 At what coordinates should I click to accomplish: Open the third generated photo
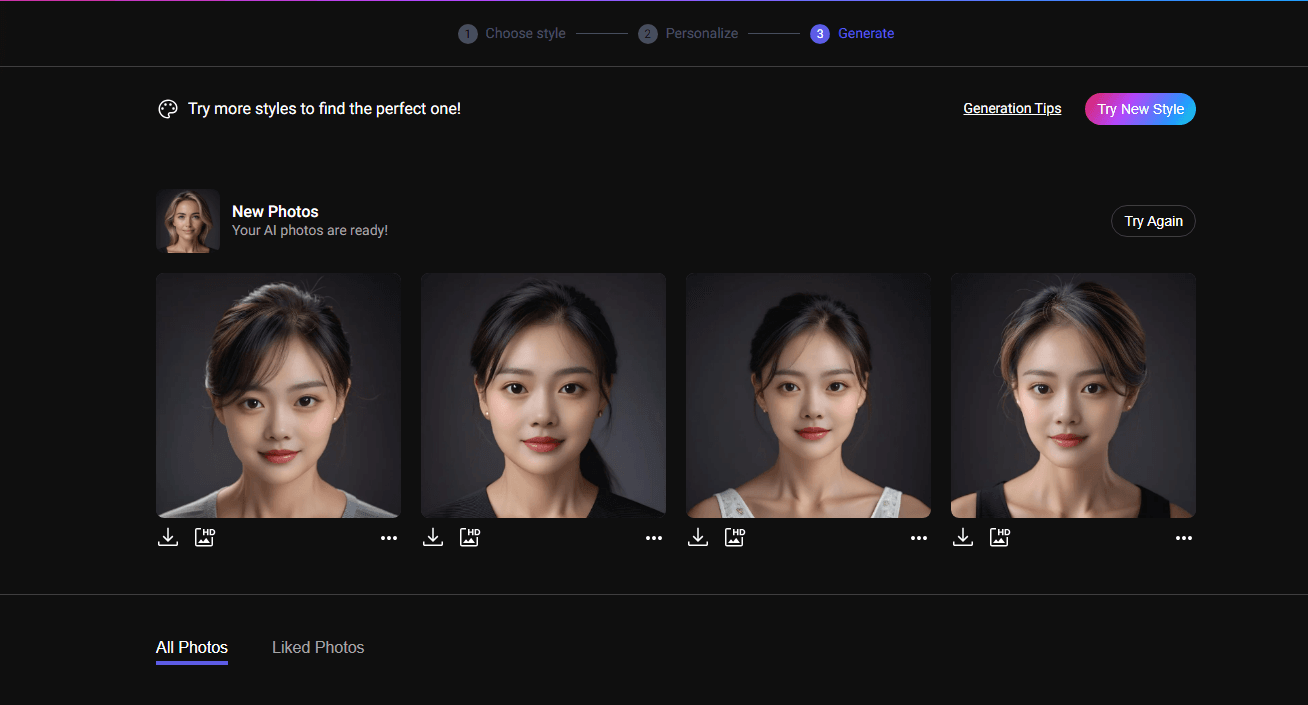click(808, 394)
